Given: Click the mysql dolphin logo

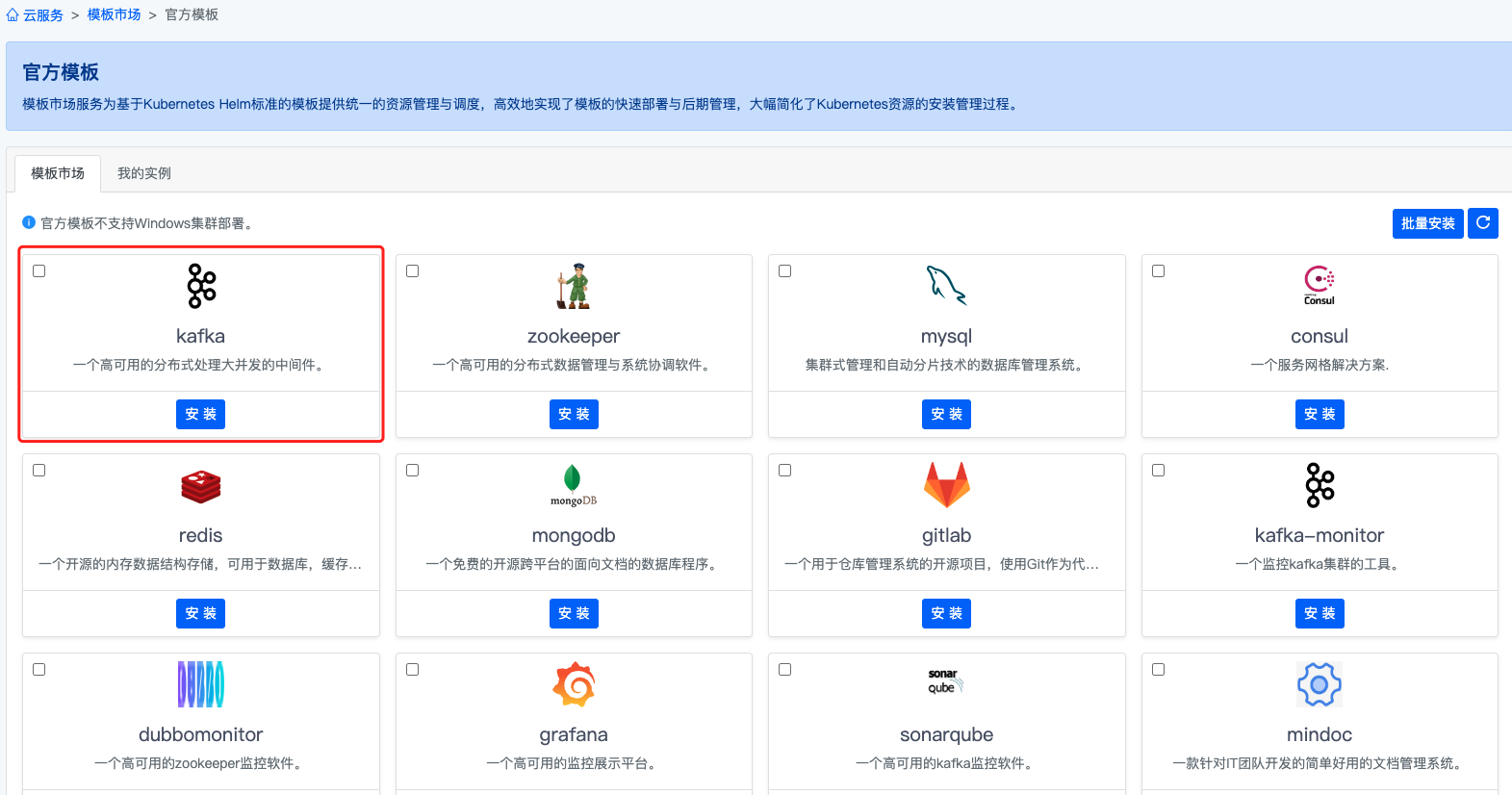Looking at the screenshot, I should [x=946, y=286].
